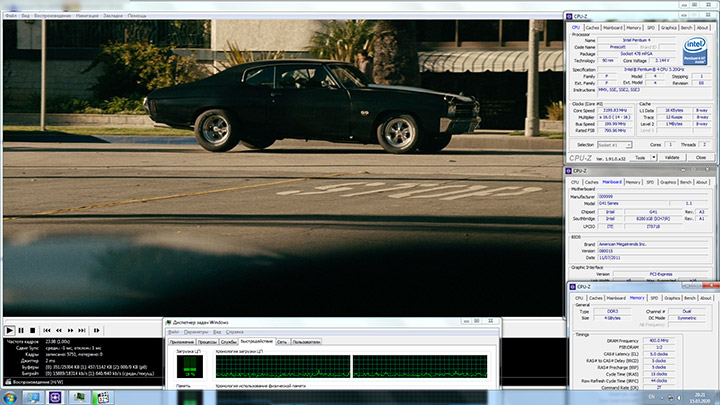The height and width of the screenshot is (405, 720).
Task: Click the clock and date in the taskbar
Action: coord(702,398)
